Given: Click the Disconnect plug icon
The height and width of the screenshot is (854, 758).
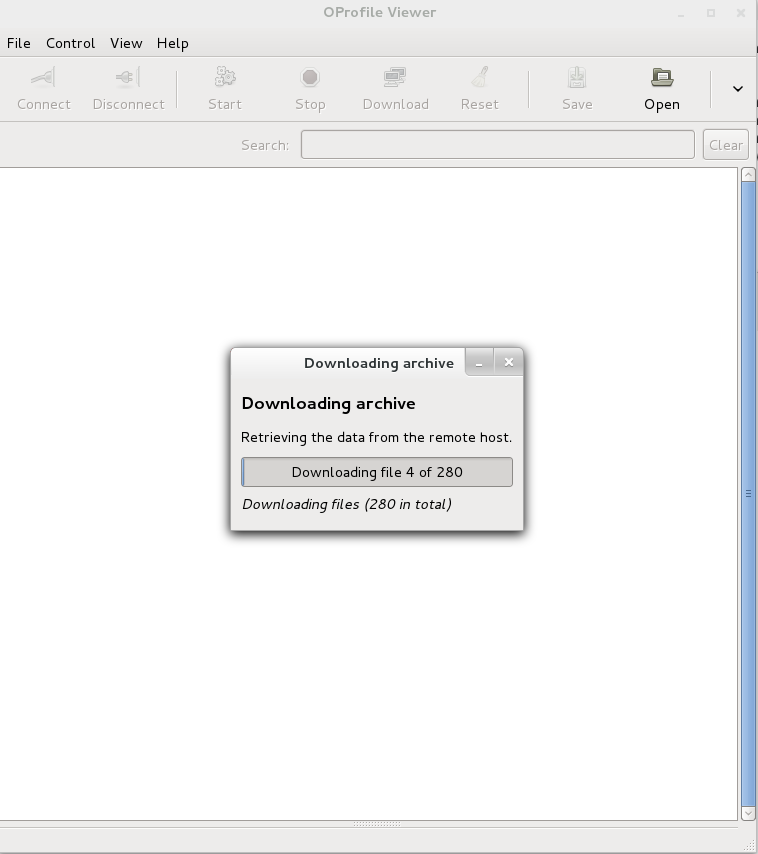Looking at the screenshot, I should tap(128, 78).
